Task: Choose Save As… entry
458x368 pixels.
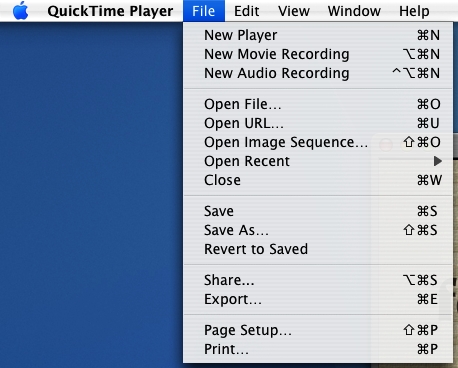Action: 318,230
